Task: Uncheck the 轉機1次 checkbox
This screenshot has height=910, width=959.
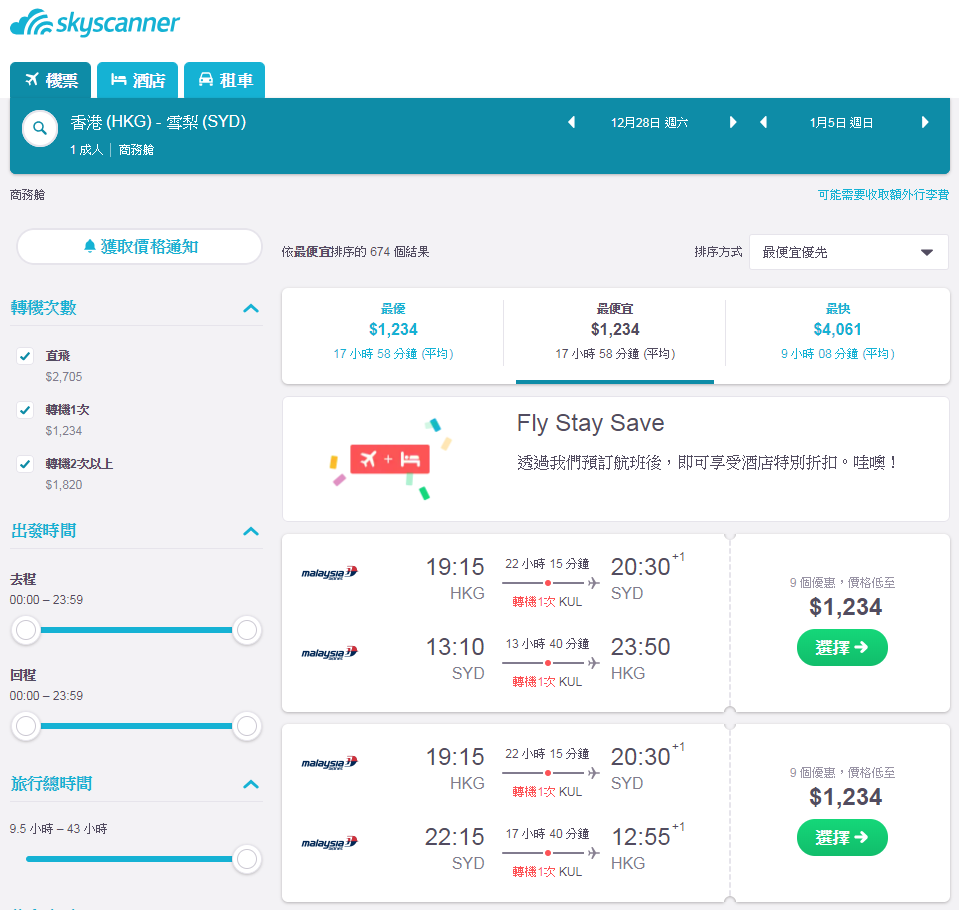Action: (x=25, y=410)
